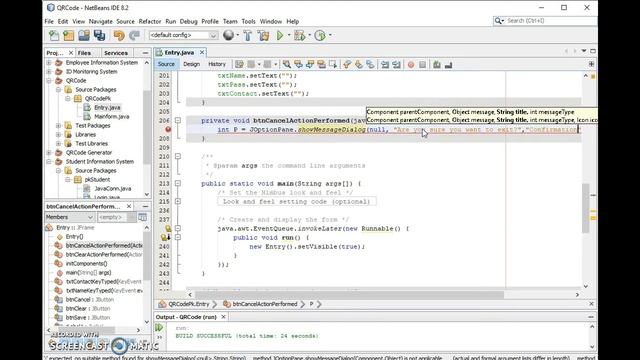Select Mainform.java in project tree
This screenshot has height=360, width=640.
pos(112,116)
